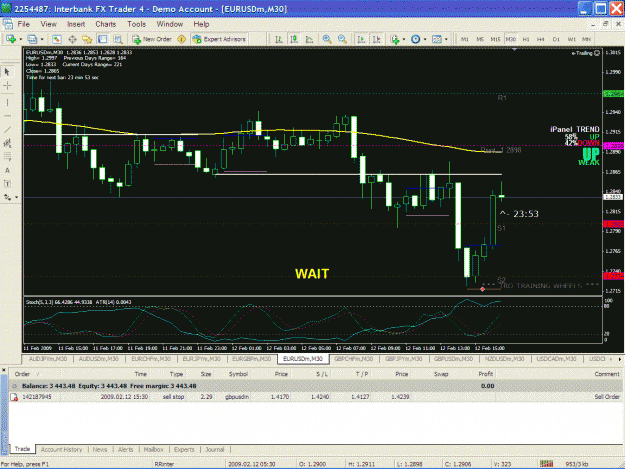Toggle the Data Window crosshair-target icon

(72, 39)
